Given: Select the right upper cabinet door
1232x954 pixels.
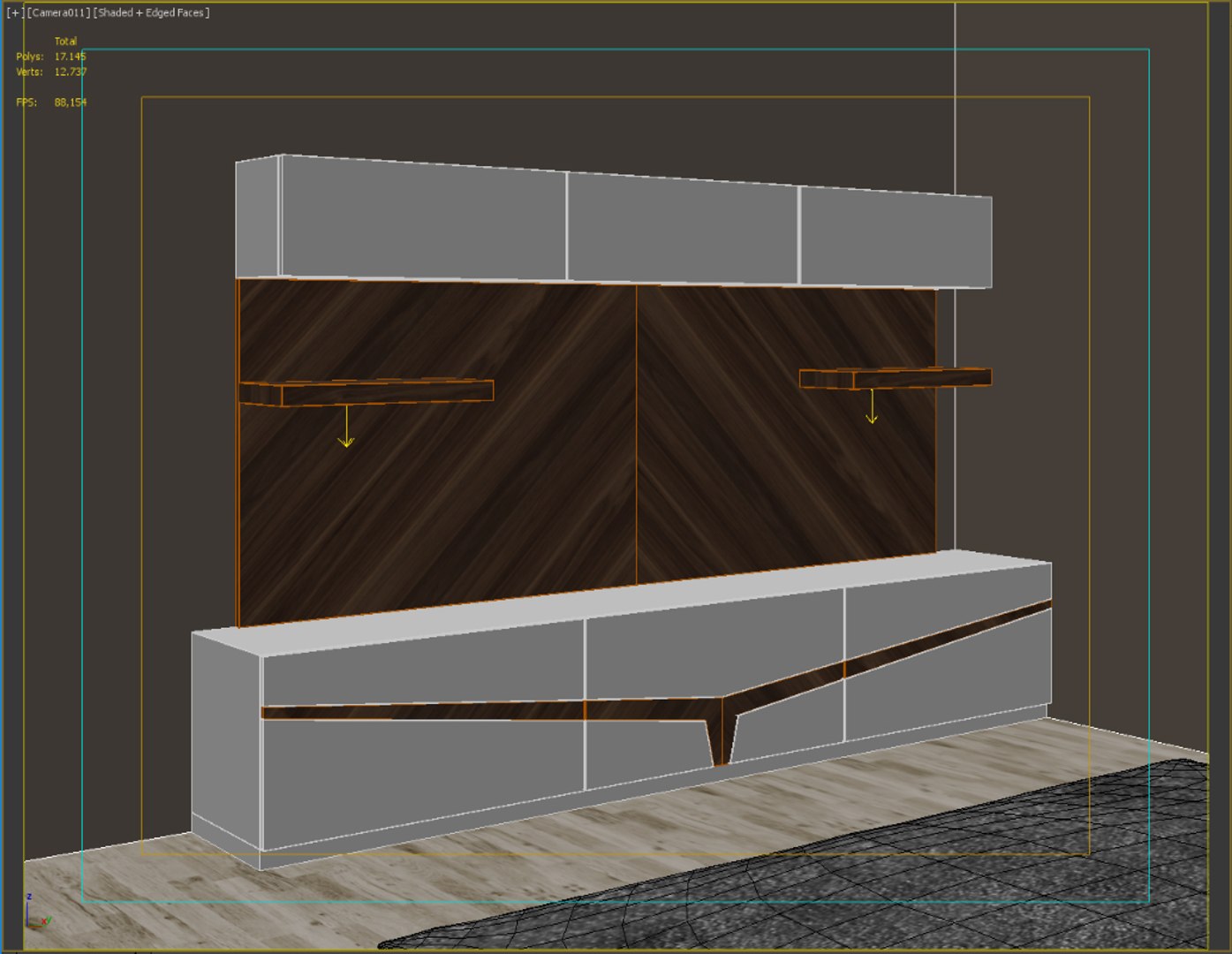Looking at the screenshot, I should pos(896,237).
